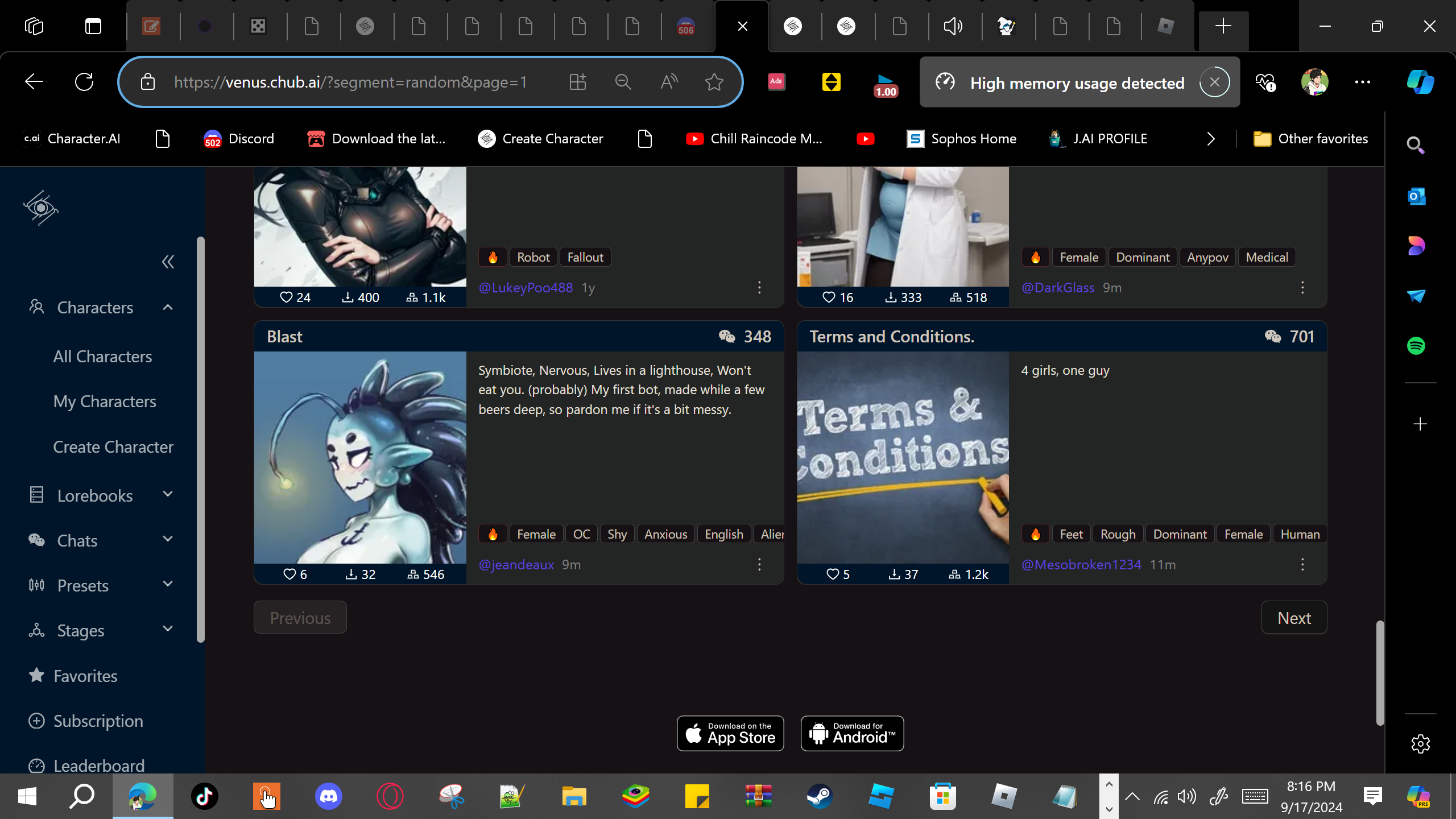Open the My Characters menu item
Image resolution: width=1456 pixels, height=819 pixels.
pyautogui.click(x=105, y=402)
